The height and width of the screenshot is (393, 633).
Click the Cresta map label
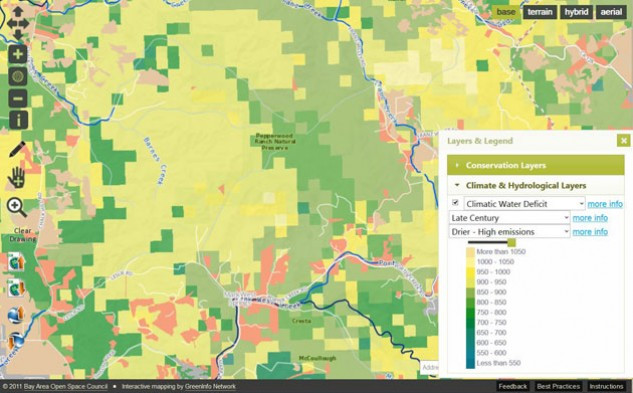302,321
